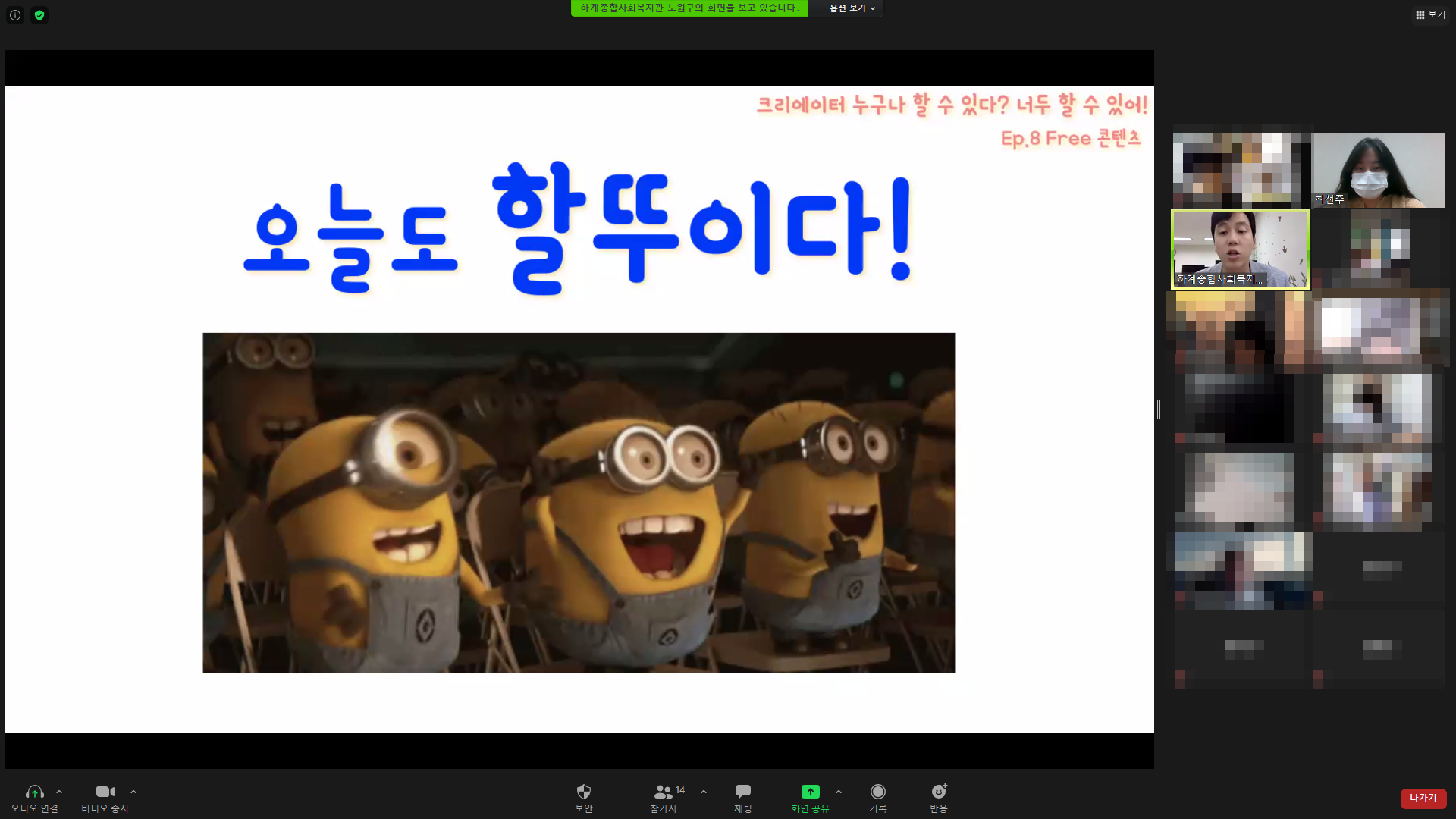The width and height of the screenshot is (1456, 819).
Task: Switch layout with the 보기 button
Action: coord(1431,14)
